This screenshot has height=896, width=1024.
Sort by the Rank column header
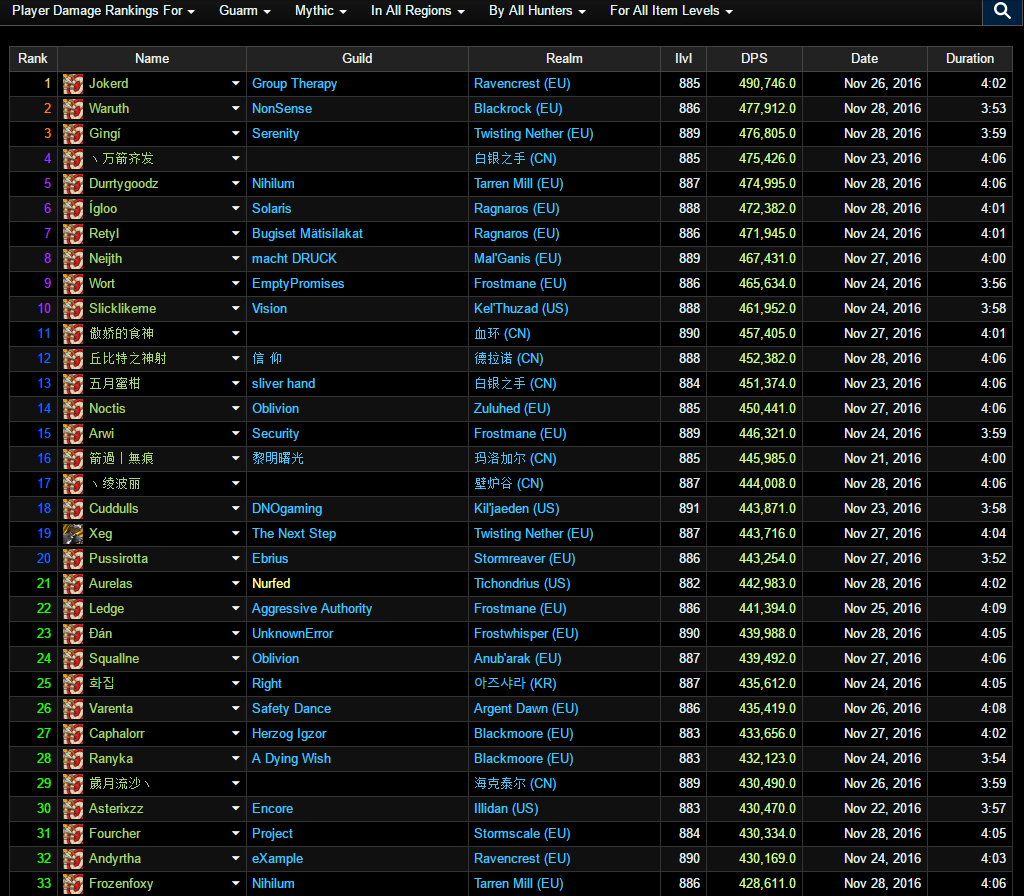[x=33, y=59]
